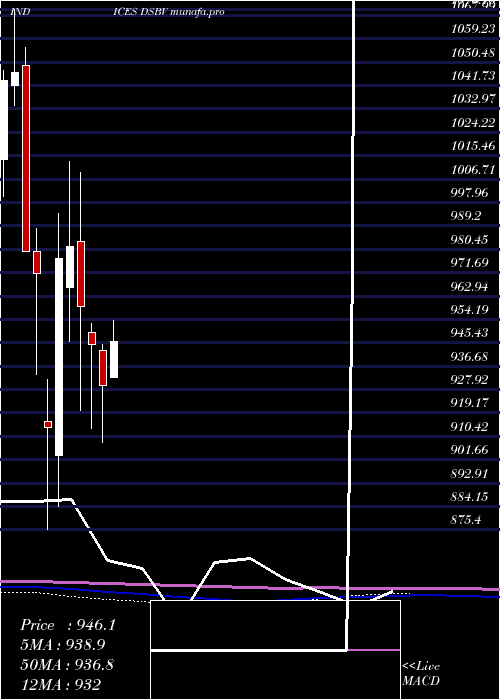Click the 971.69 price axis label
This screenshot has width=500, height=700.
[x=470, y=263]
